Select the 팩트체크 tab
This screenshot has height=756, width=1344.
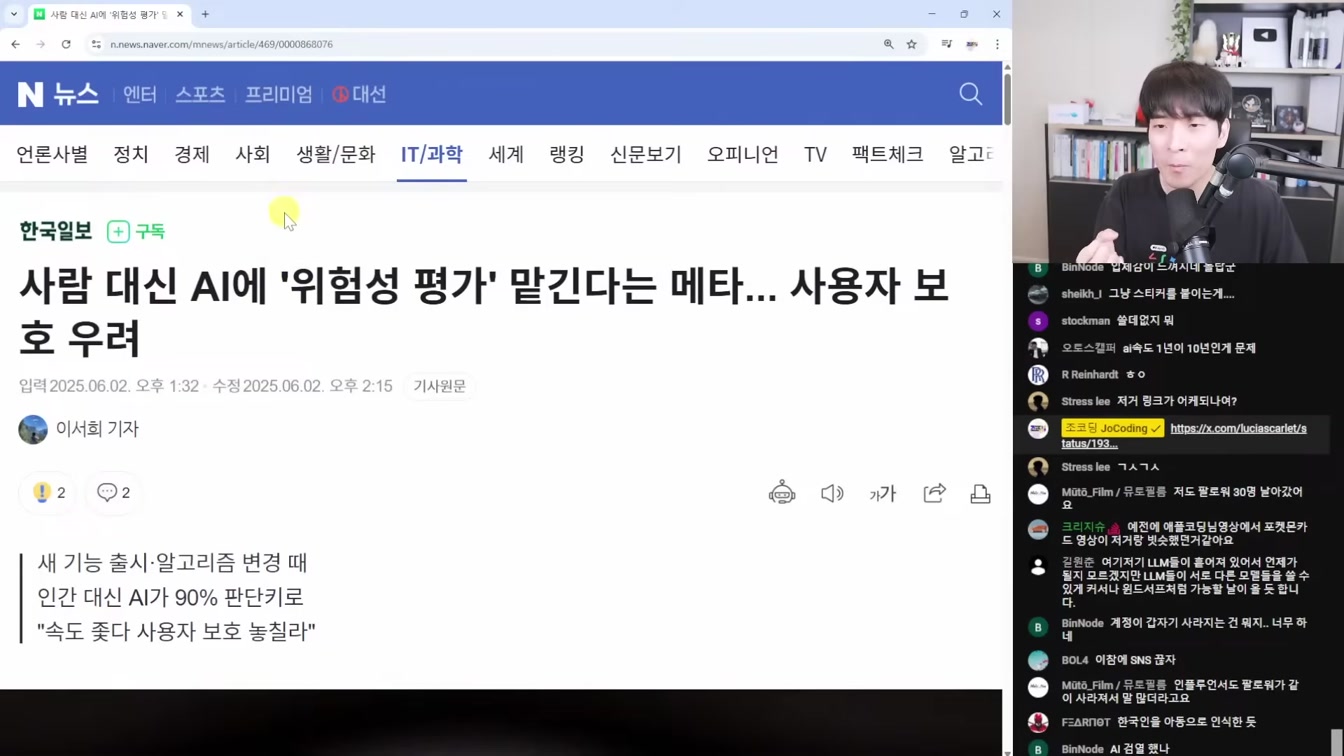coord(887,154)
